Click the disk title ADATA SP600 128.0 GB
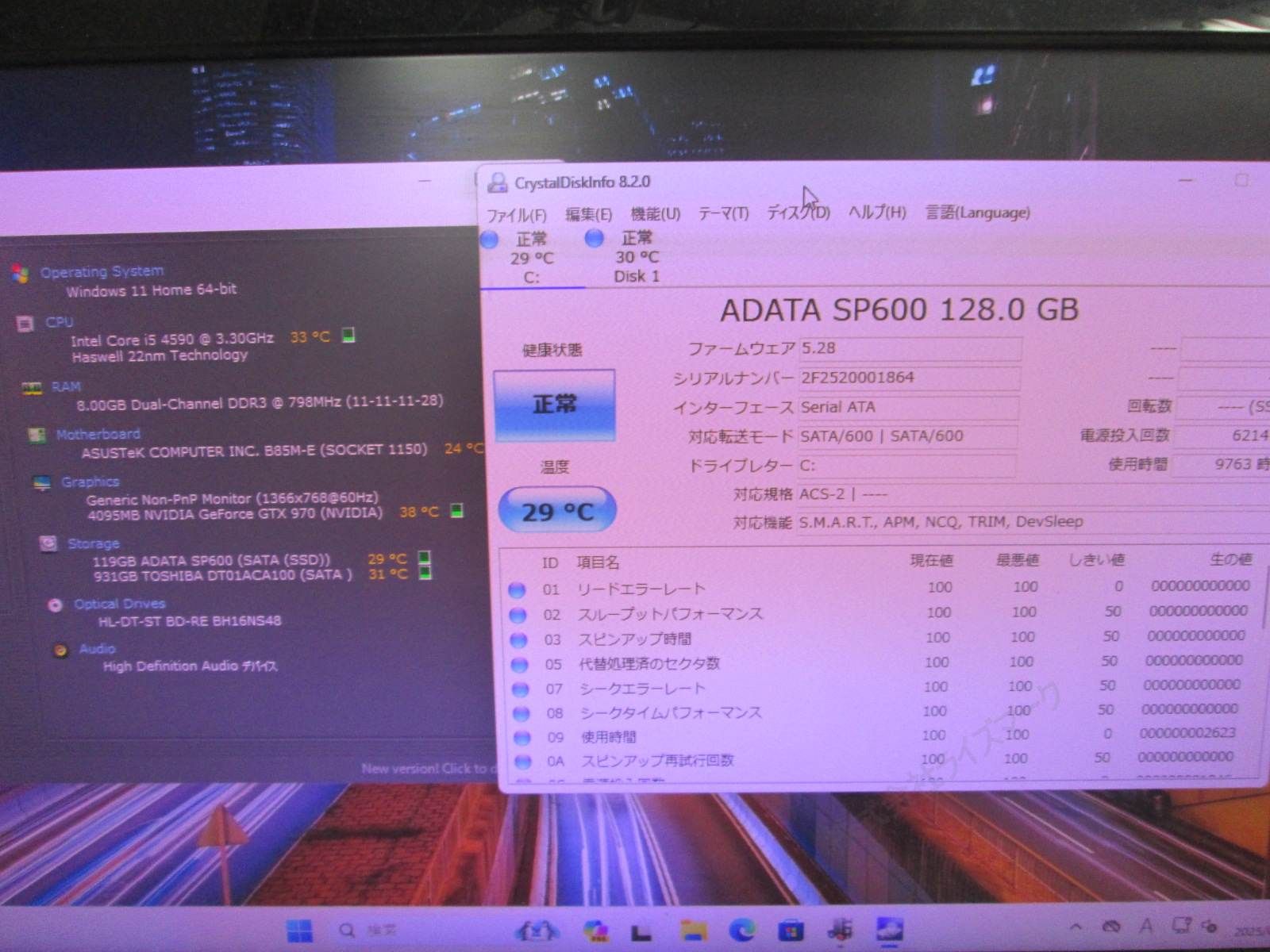Image resolution: width=1270 pixels, height=952 pixels. (x=899, y=310)
